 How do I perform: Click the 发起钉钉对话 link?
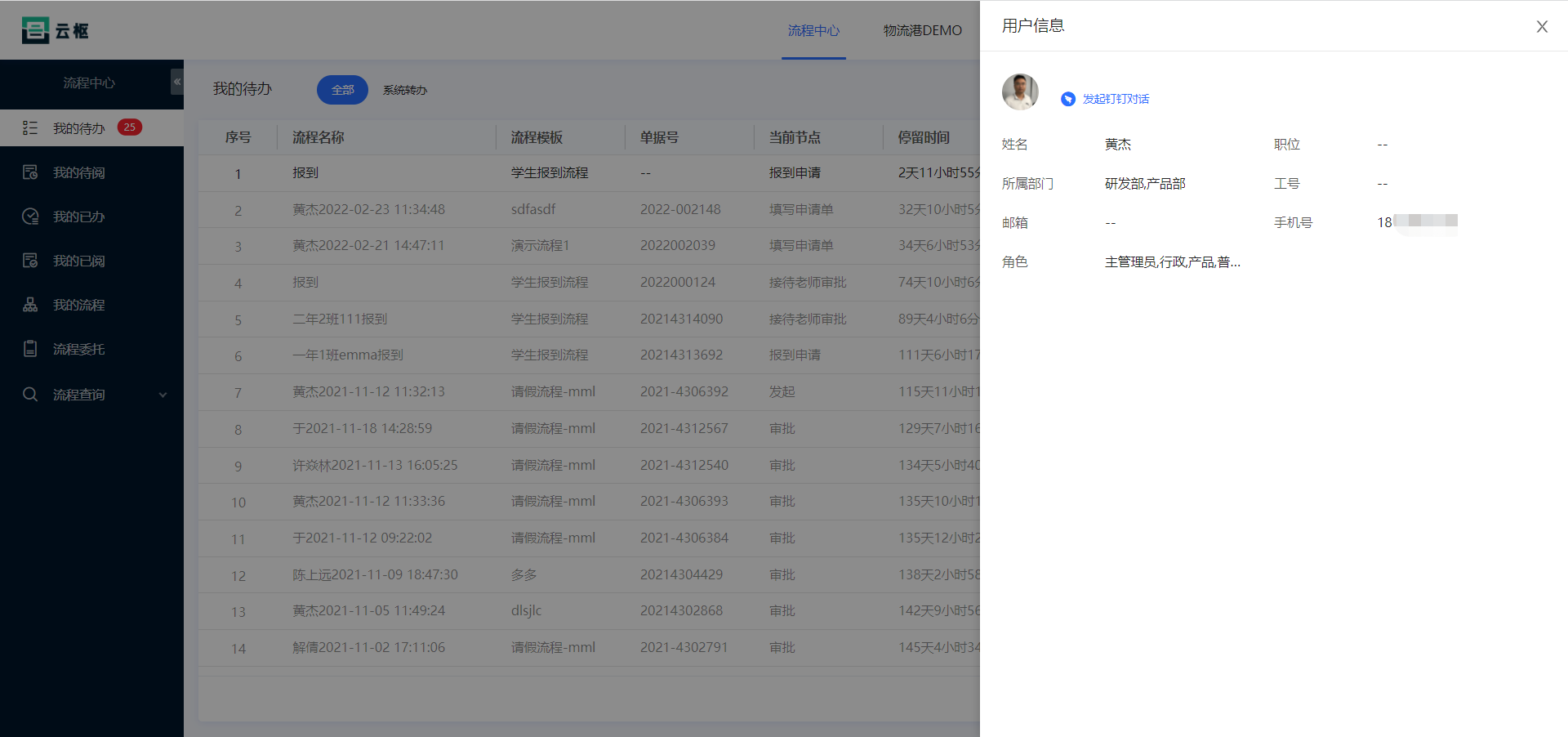point(1116,99)
